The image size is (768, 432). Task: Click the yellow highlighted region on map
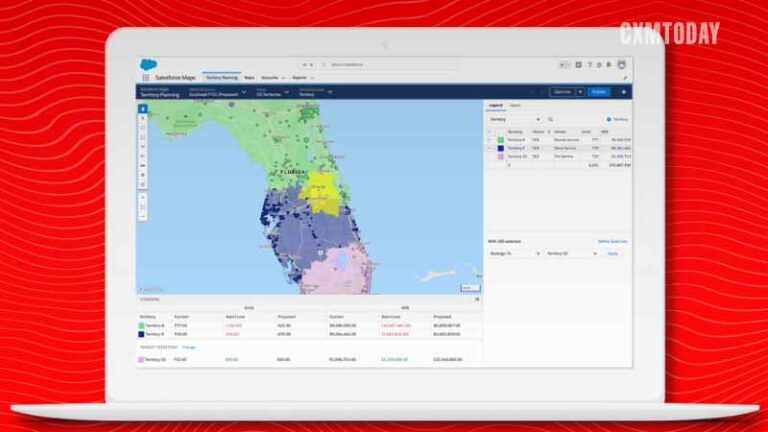321,193
